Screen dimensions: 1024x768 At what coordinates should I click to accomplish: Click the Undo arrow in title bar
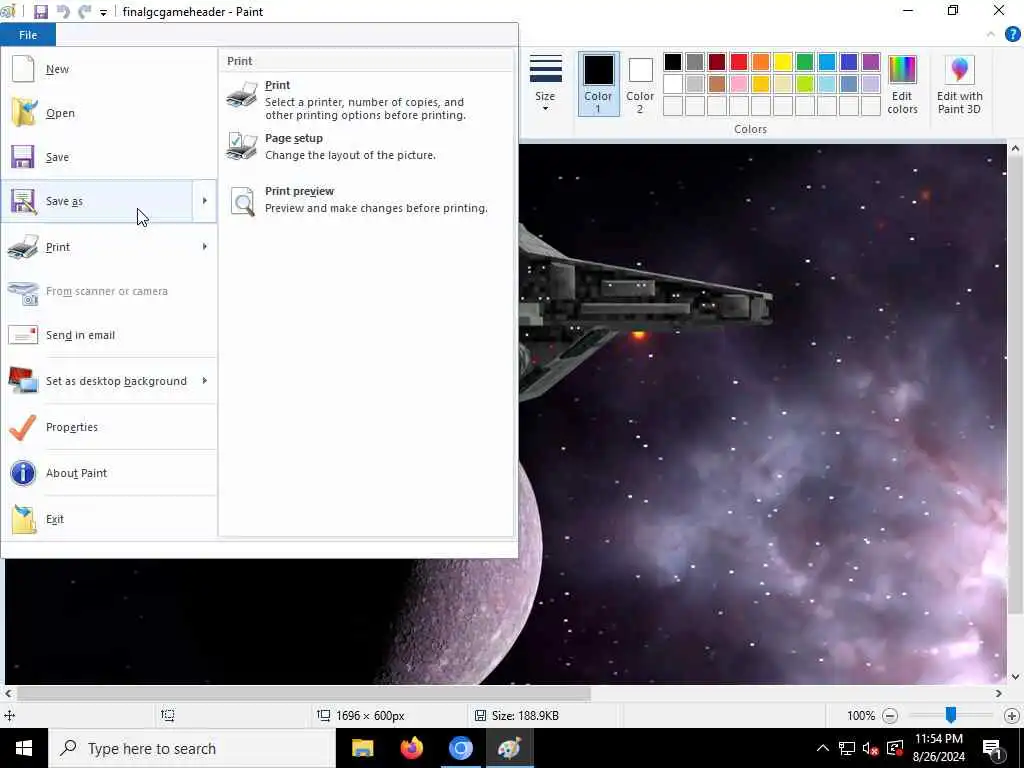pyautogui.click(x=63, y=12)
